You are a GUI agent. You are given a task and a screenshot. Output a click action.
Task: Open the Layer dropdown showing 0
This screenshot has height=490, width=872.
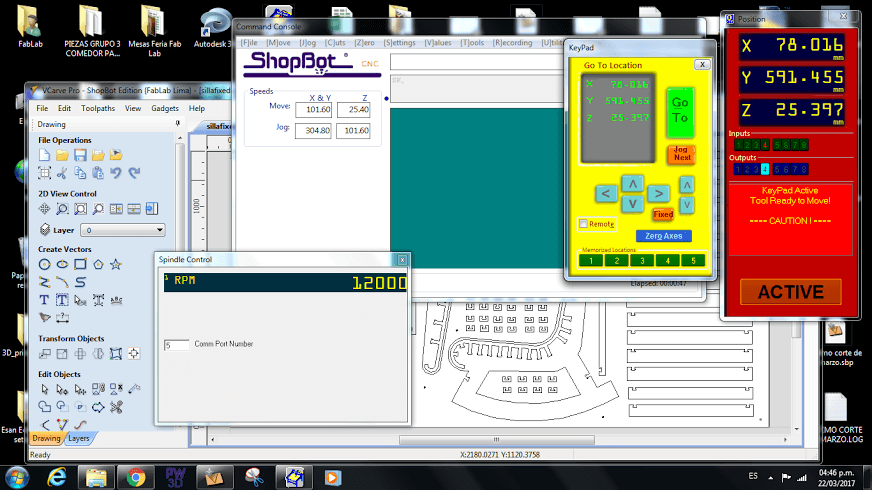pyautogui.click(x=123, y=230)
